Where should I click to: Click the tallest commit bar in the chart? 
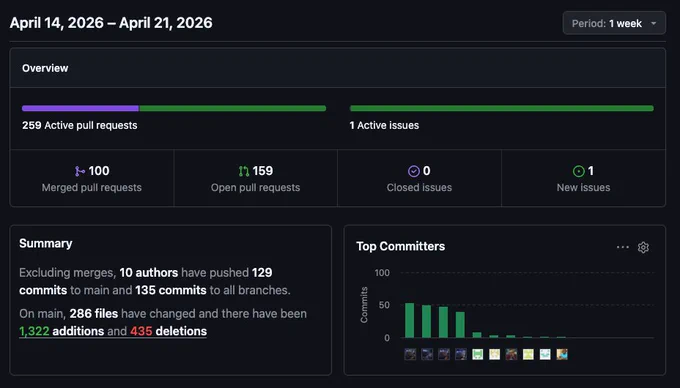click(409, 320)
